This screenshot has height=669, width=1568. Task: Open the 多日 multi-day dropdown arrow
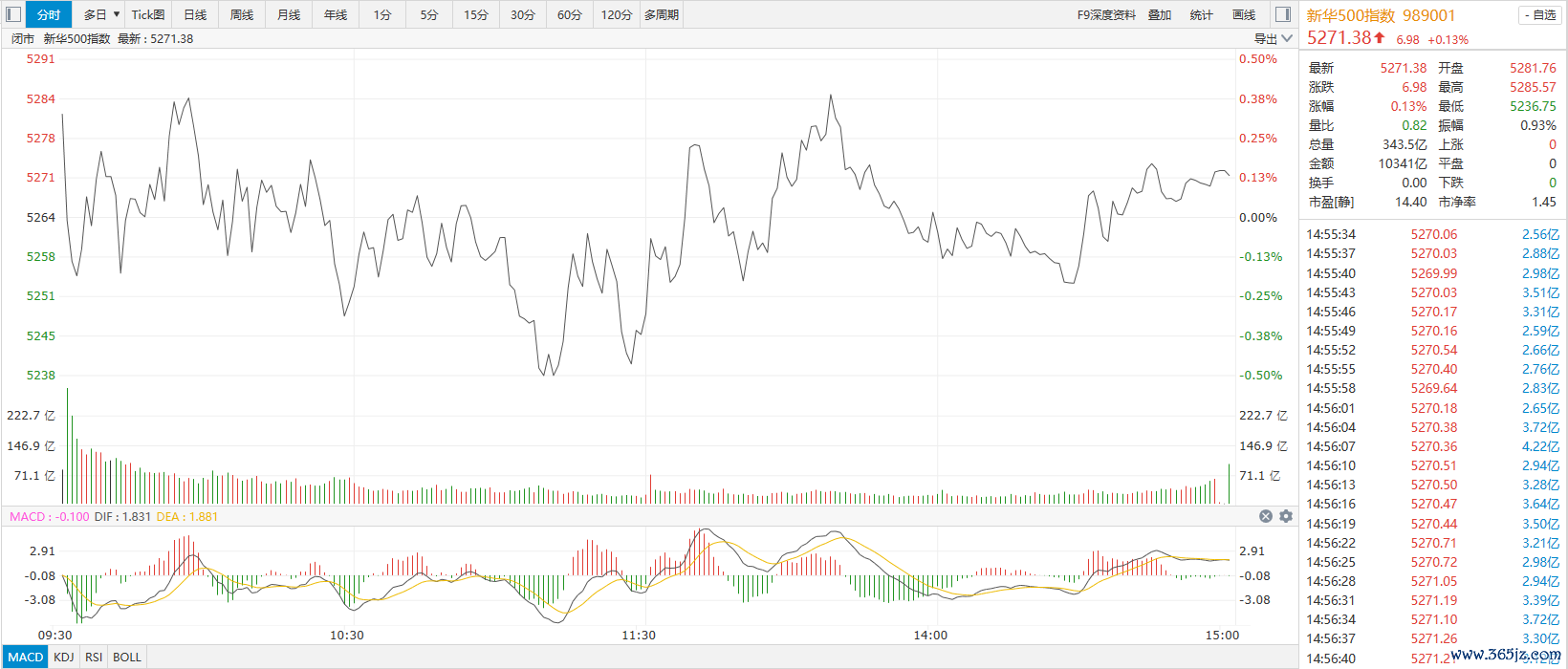(x=117, y=14)
